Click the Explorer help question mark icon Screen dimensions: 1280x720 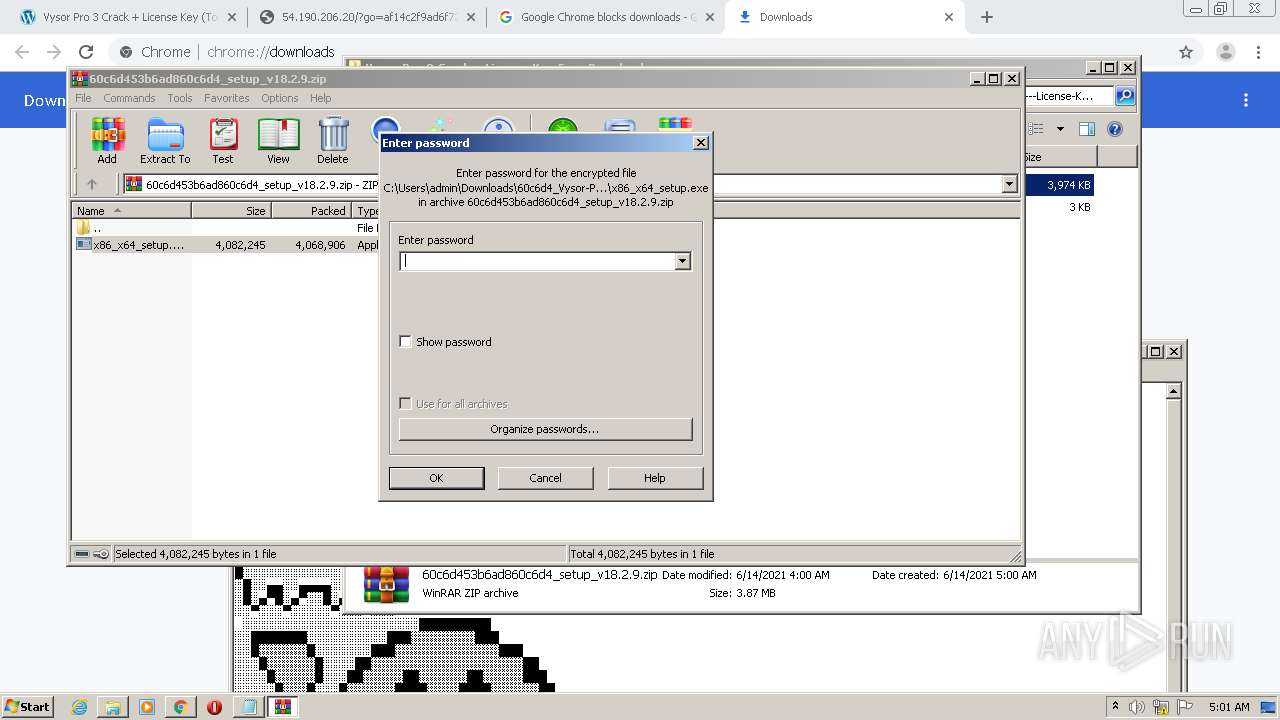click(1115, 129)
